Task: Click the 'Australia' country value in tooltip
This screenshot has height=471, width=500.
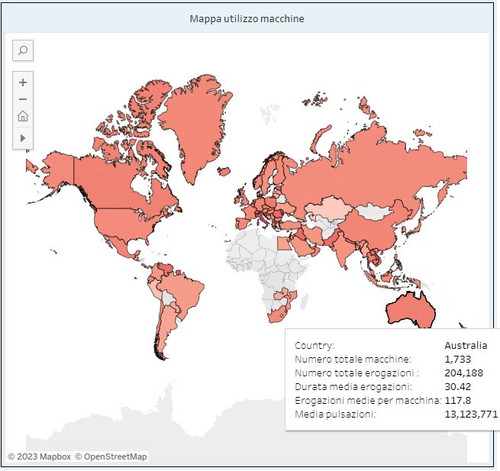Action: click(x=466, y=345)
